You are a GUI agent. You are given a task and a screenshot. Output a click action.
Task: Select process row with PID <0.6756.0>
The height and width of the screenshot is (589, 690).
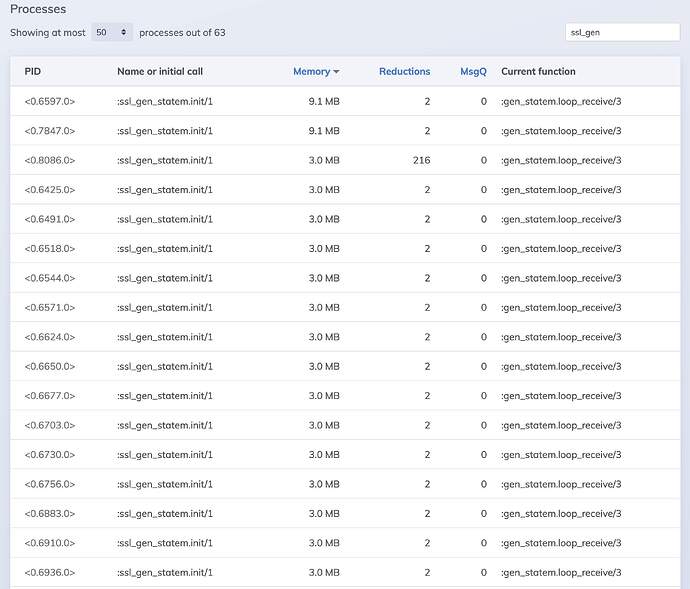tap(345, 484)
